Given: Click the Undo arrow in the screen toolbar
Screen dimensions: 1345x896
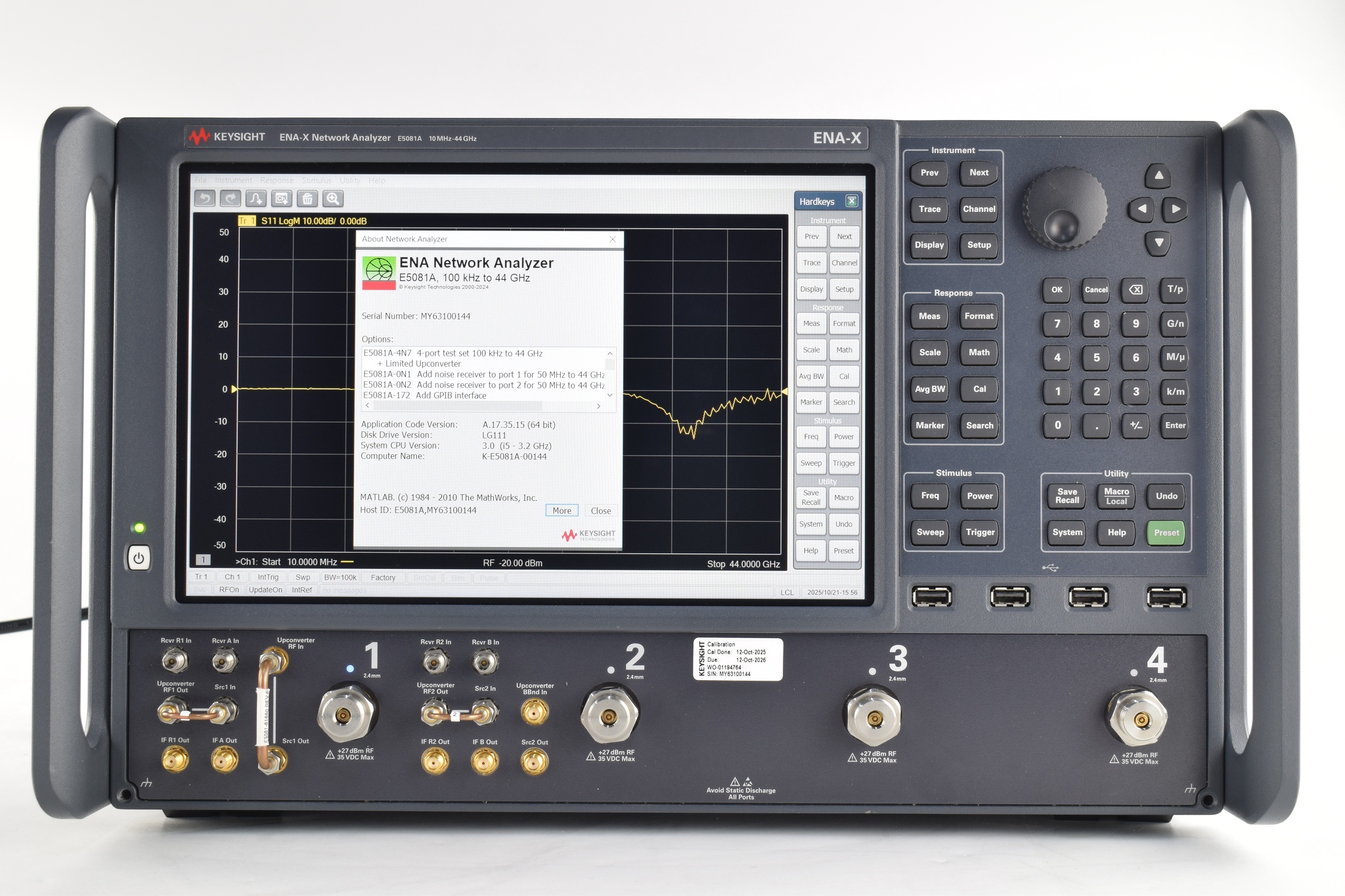Looking at the screenshot, I should click(205, 198).
